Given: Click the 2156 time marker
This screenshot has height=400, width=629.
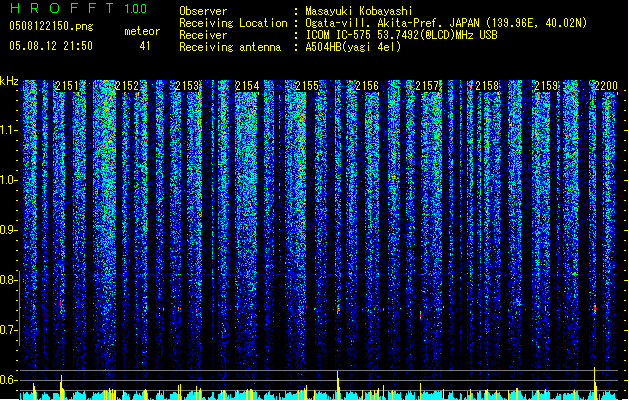Looking at the screenshot, I should (367, 86).
